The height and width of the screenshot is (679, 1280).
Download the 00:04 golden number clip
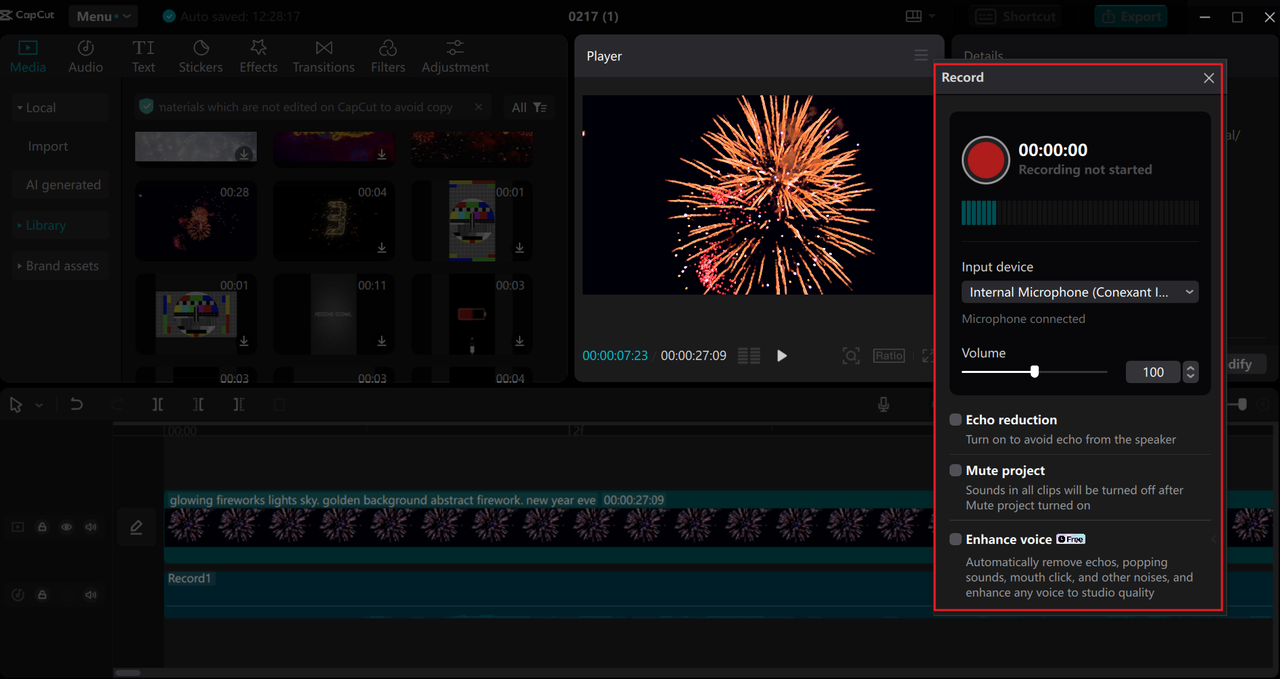[x=381, y=248]
